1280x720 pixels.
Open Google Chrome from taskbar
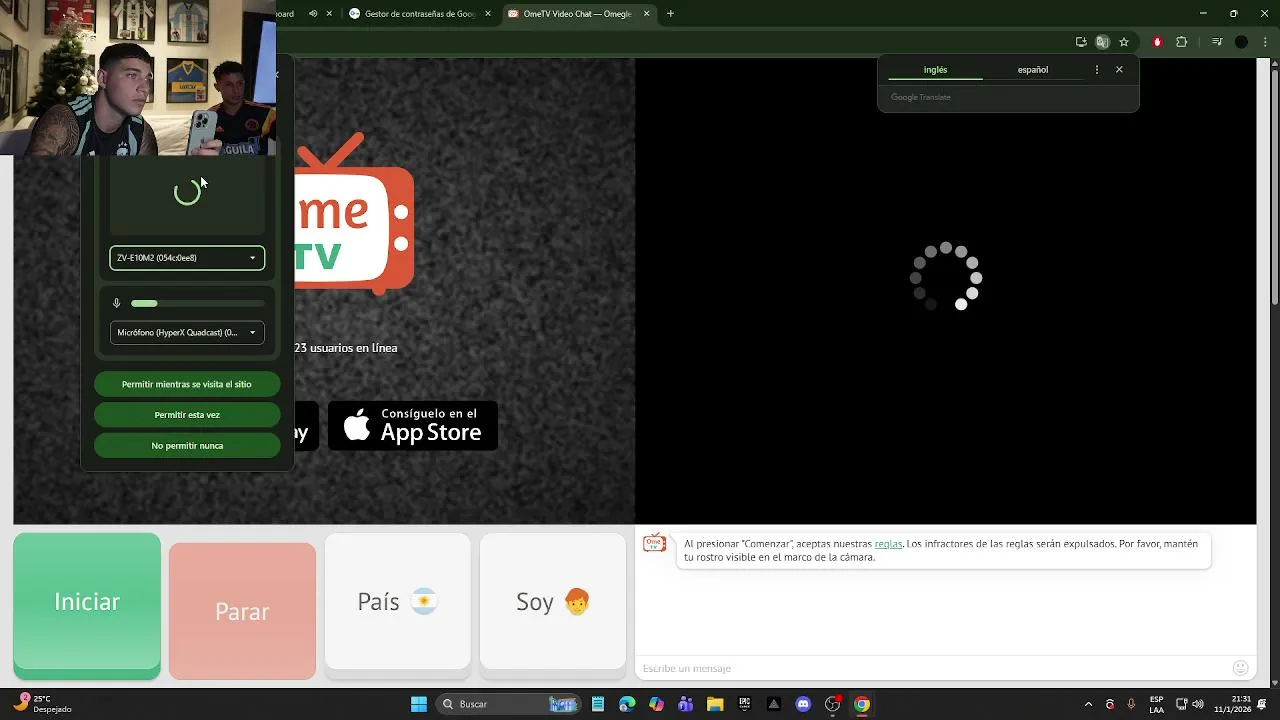point(862,704)
